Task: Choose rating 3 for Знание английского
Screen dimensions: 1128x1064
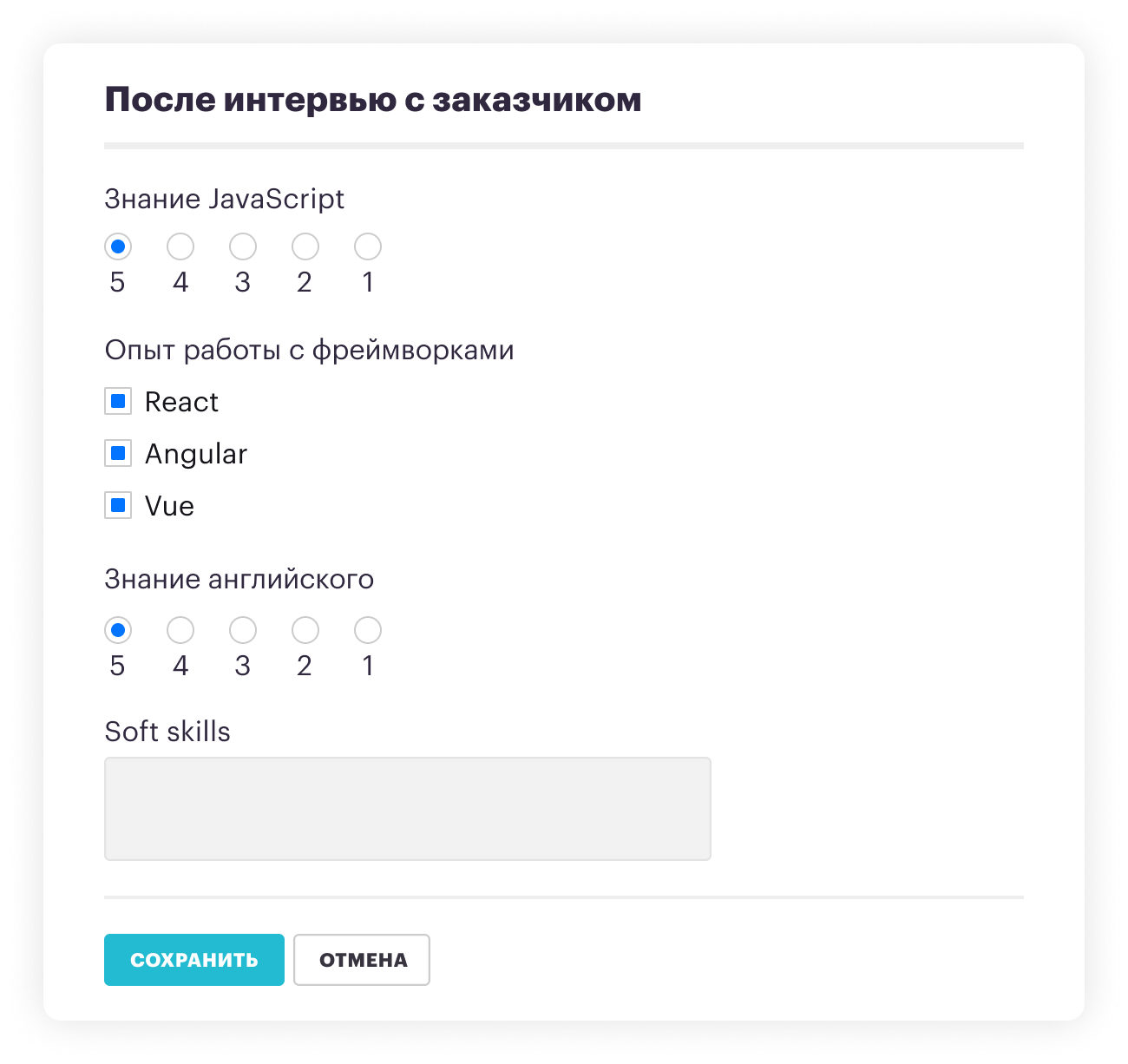Action: click(243, 630)
